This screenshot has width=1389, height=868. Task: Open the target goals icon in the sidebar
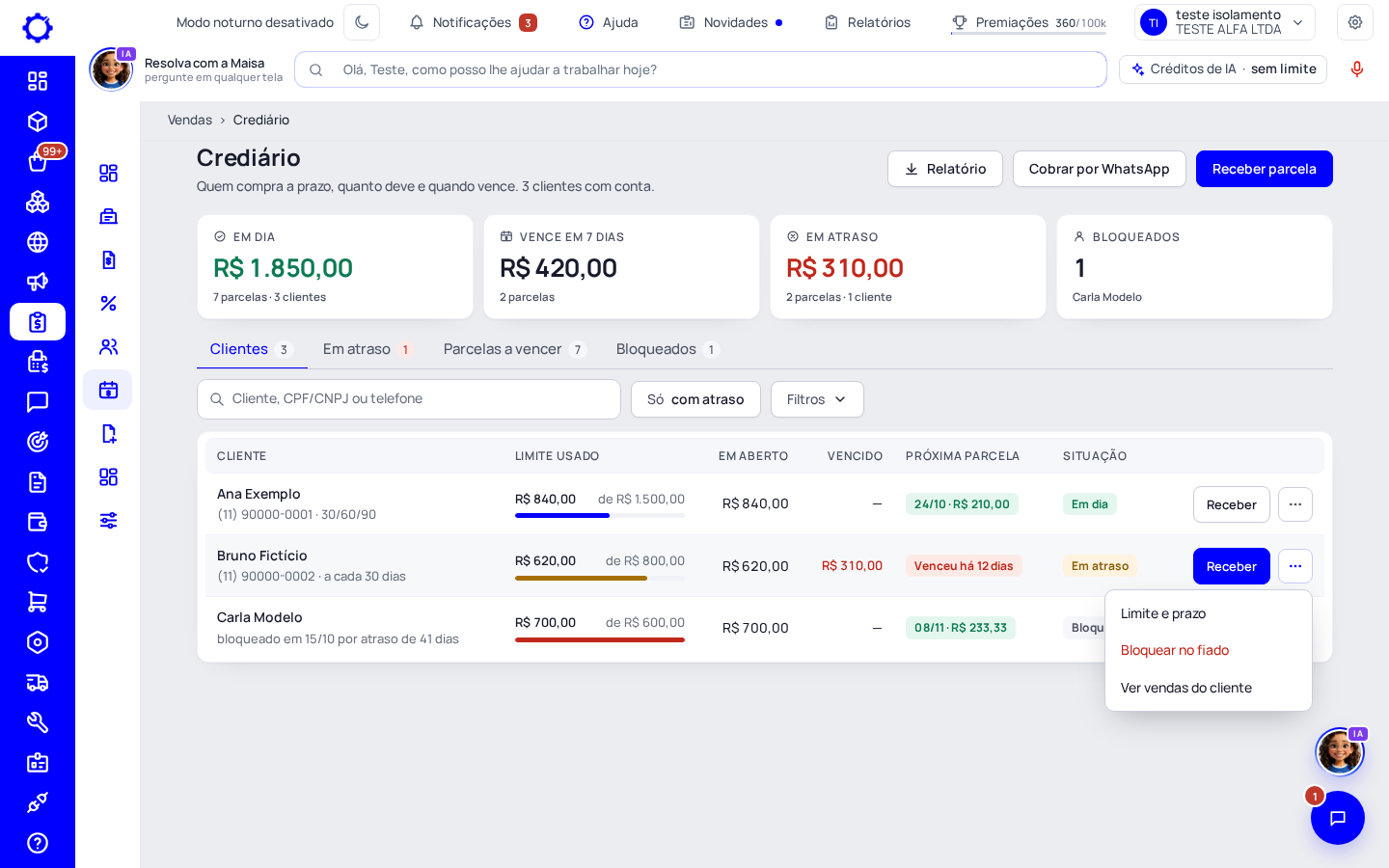coord(38,442)
